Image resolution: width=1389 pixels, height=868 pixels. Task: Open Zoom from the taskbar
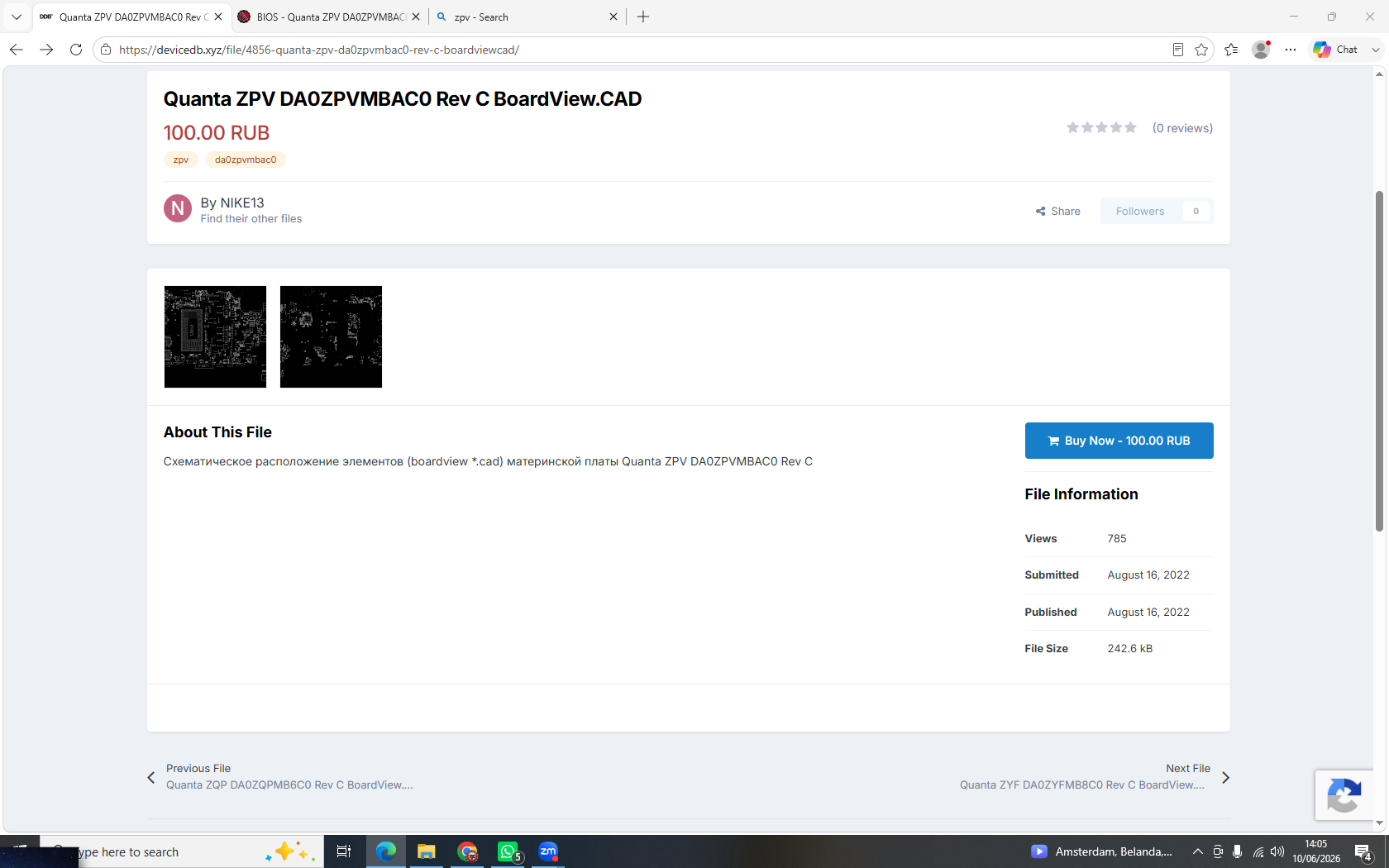pyautogui.click(x=548, y=851)
